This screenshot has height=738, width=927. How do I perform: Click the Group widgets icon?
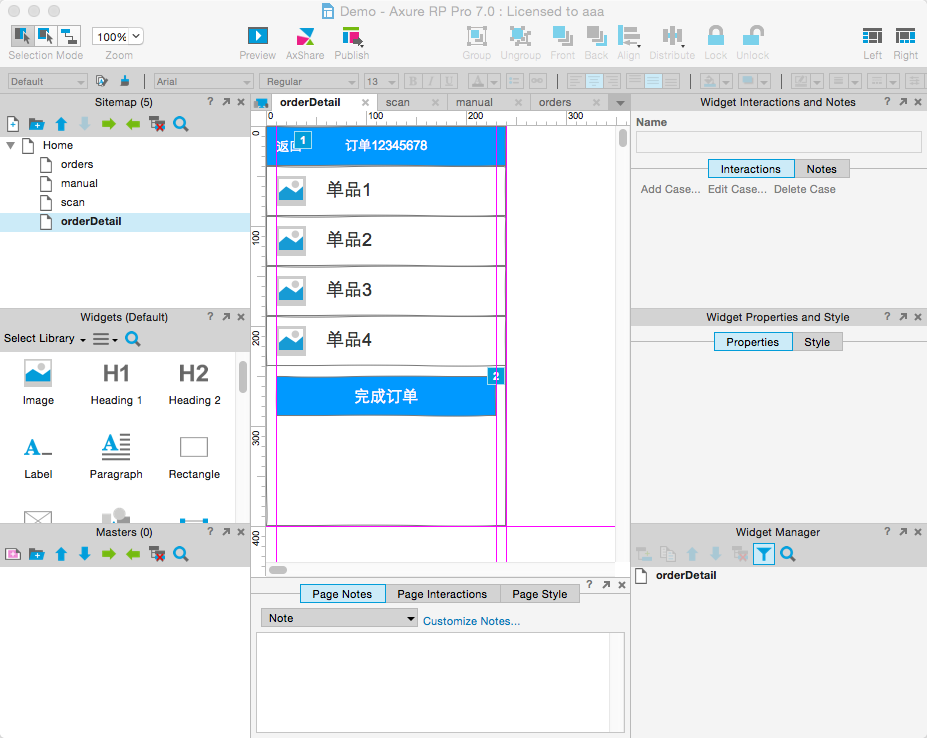[477, 36]
